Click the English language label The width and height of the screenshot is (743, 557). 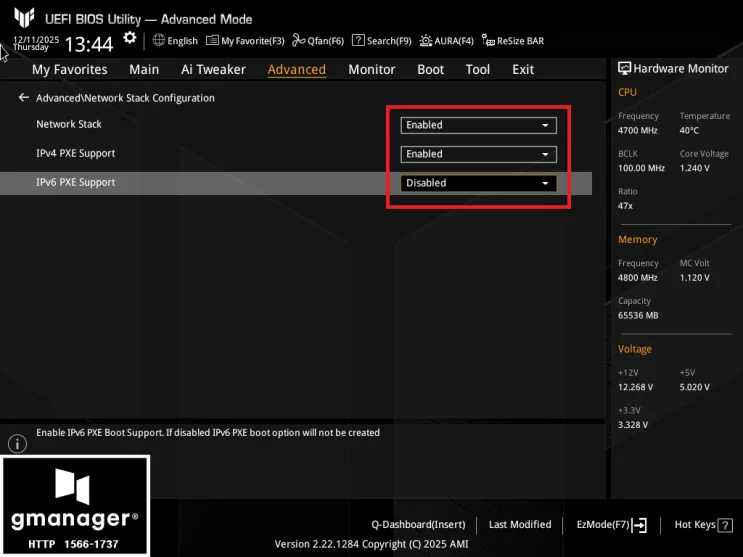182,41
